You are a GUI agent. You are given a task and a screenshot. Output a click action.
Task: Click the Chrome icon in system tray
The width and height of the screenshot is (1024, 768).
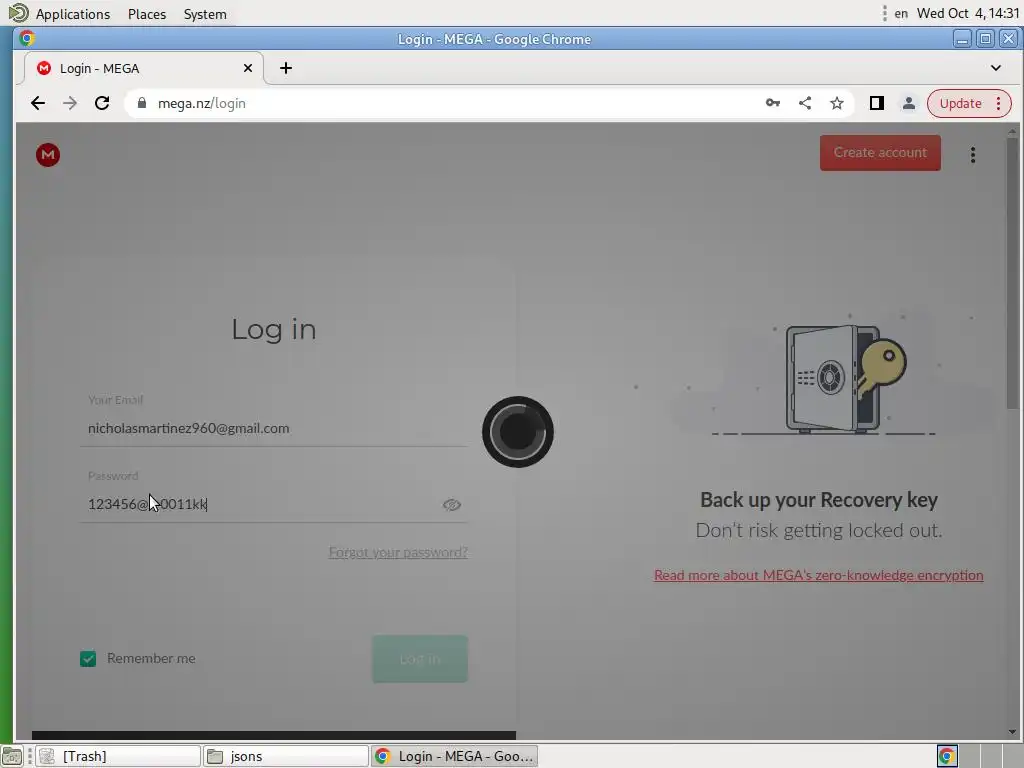(947, 756)
